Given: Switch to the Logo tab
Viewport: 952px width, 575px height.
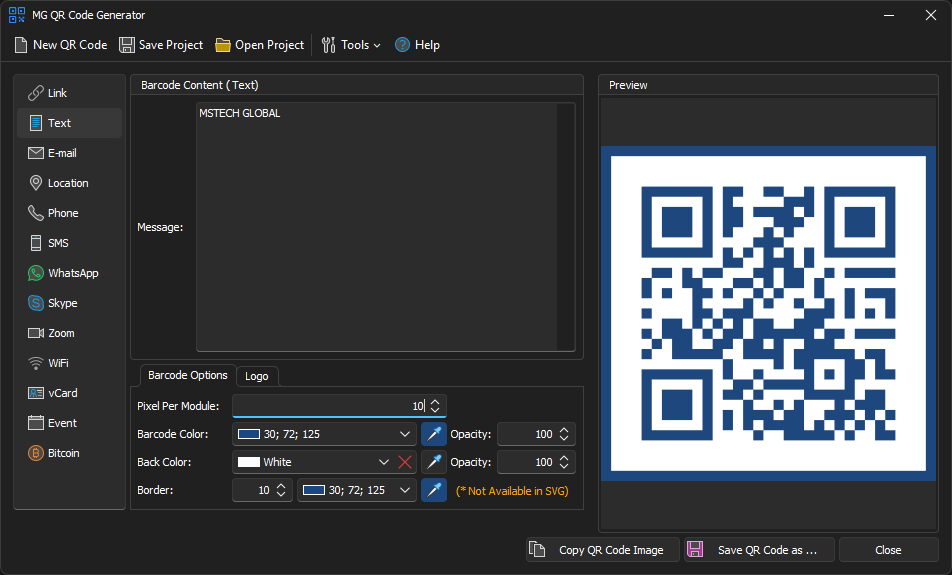Looking at the screenshot, I should [257, 376].
